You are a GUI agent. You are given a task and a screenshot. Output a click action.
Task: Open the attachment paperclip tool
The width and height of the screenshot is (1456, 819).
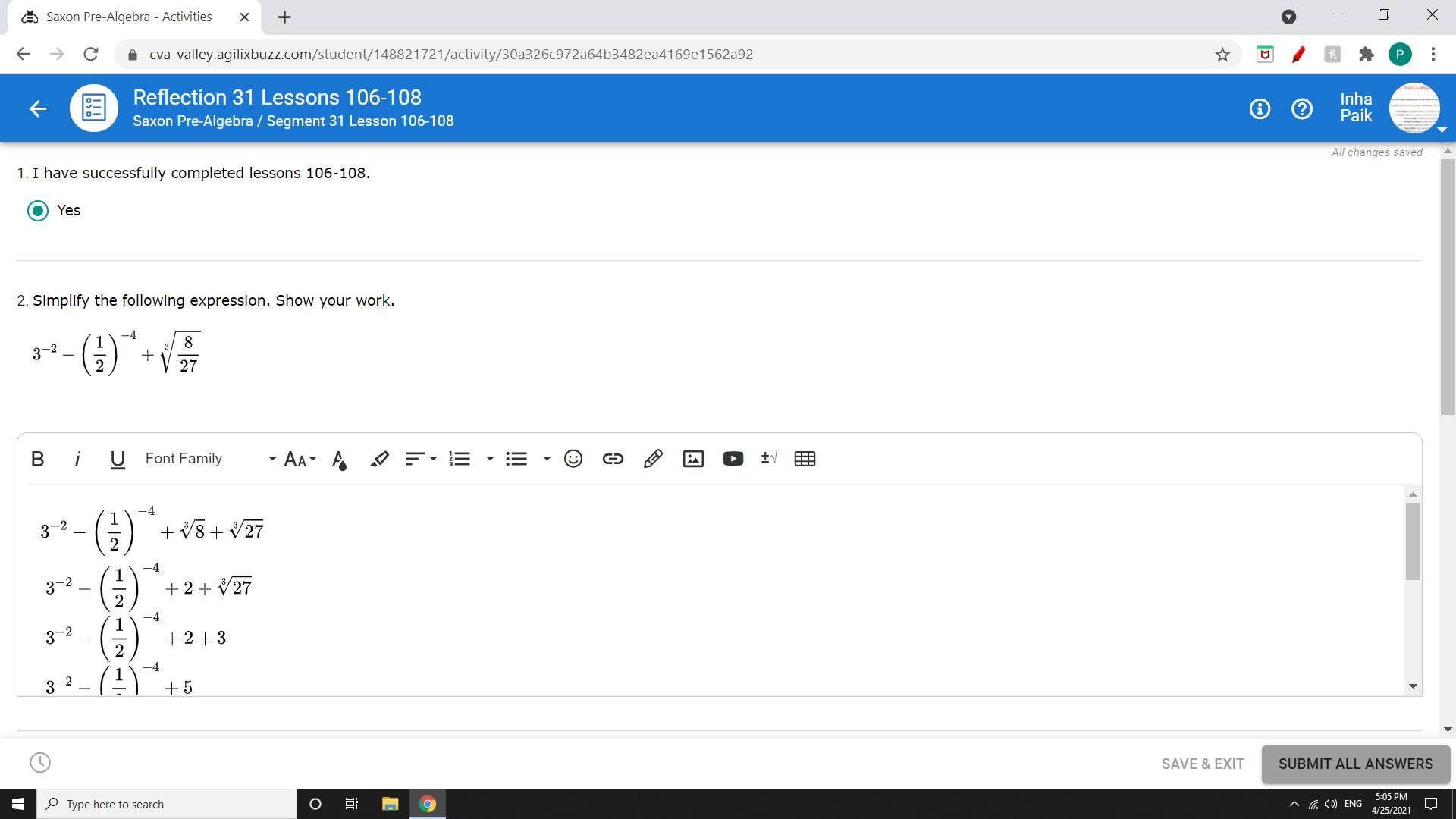[653, 459]
